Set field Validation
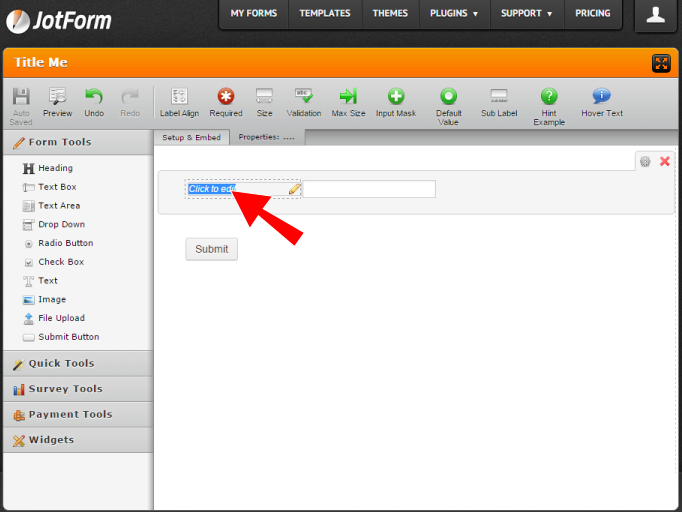 pos(304,103)
